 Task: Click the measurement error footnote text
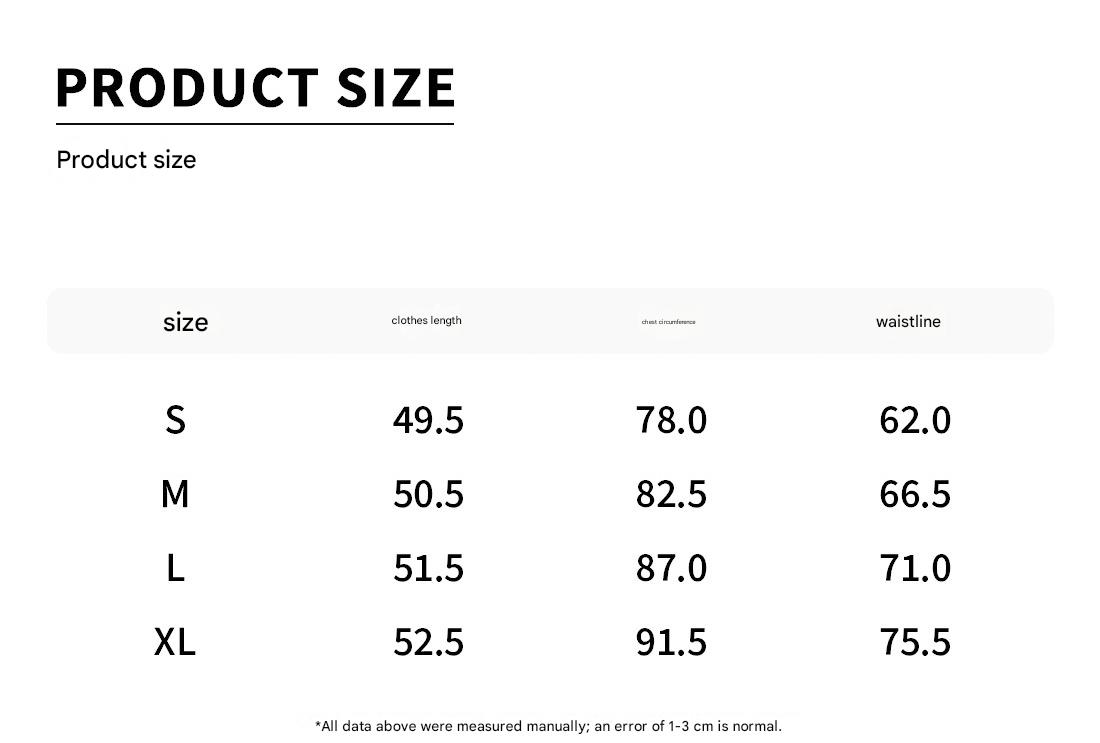pos(548,726)
